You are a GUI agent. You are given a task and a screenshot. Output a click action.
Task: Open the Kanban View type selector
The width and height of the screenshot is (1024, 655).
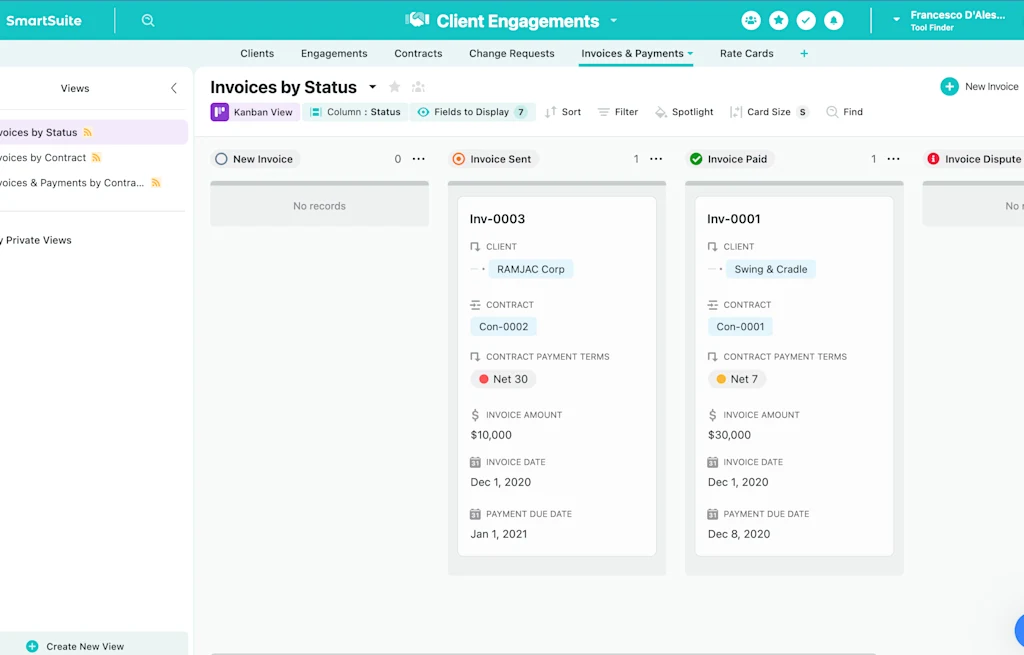[x=255, y=112]
